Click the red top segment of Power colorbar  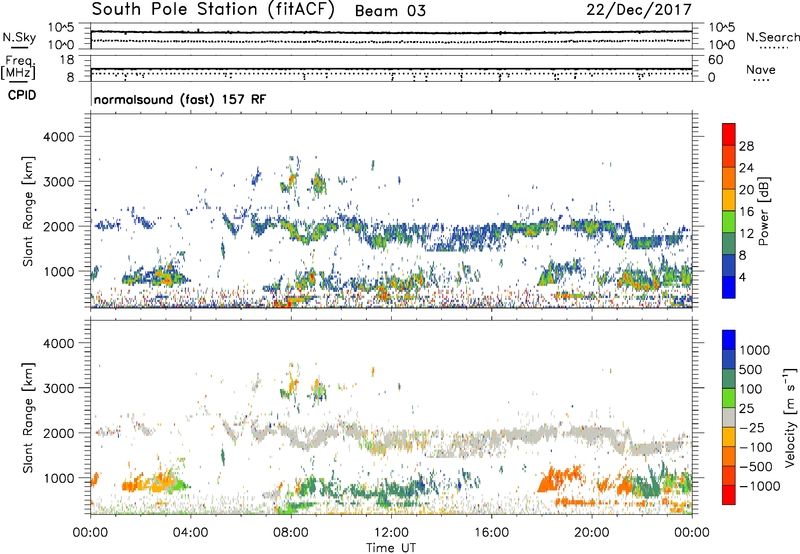pos(729,134)
